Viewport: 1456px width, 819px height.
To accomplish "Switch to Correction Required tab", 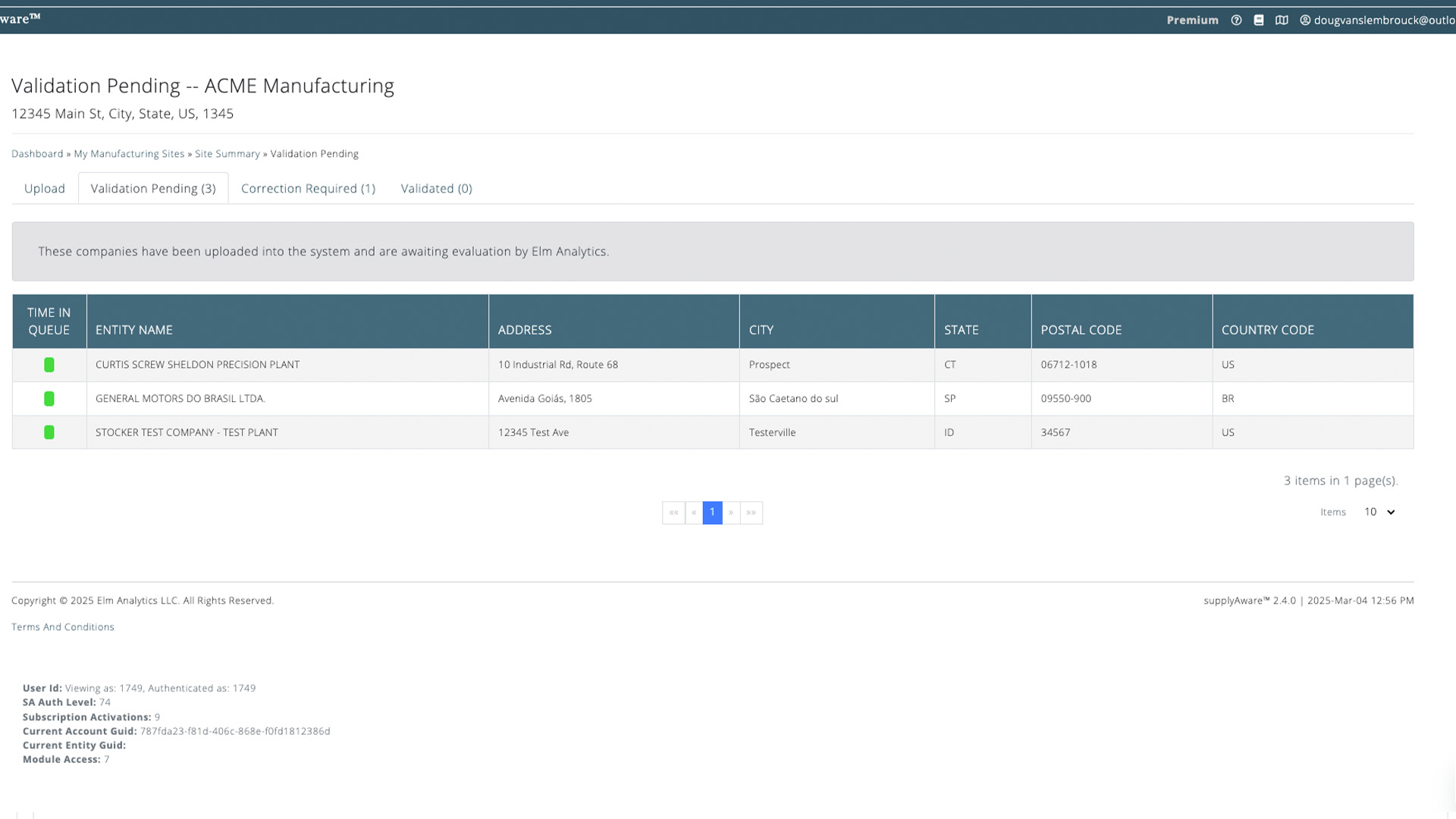I will pos(308,188).
